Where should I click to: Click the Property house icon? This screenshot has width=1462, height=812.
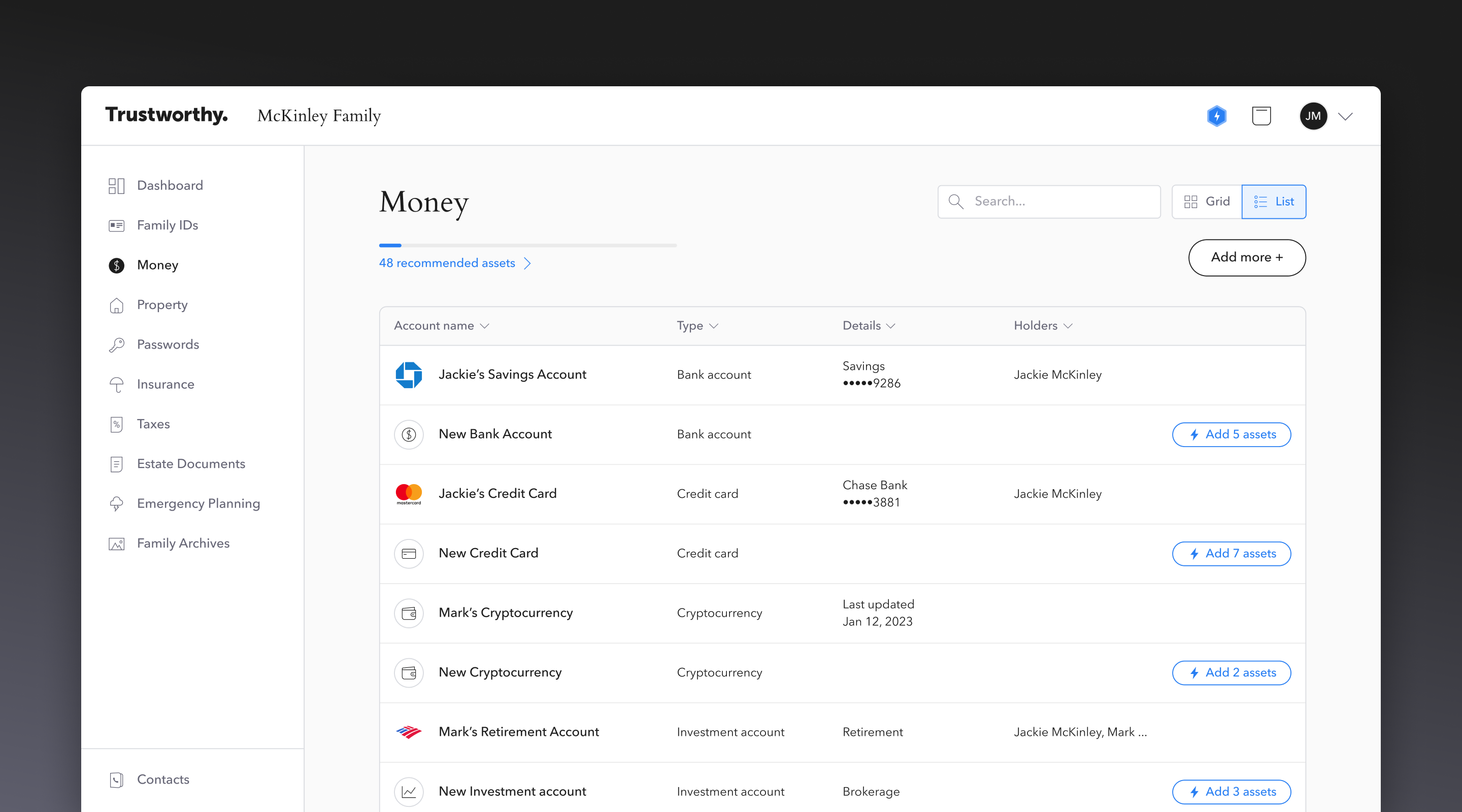(x=116, y=304)
